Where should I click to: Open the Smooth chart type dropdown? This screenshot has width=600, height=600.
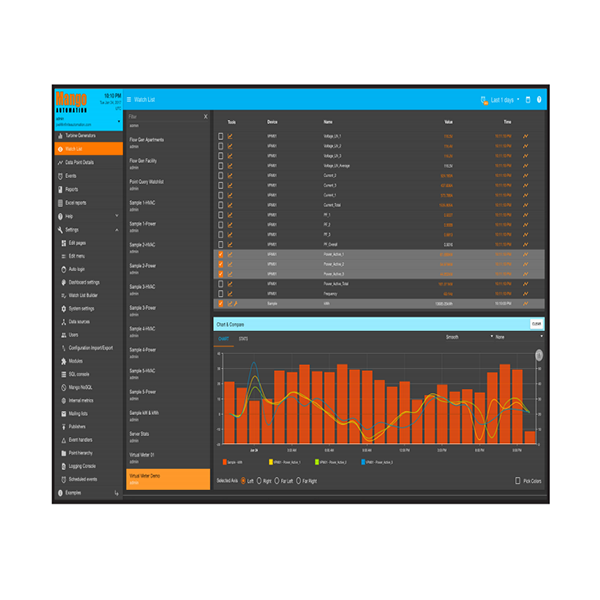coord(468,338)
